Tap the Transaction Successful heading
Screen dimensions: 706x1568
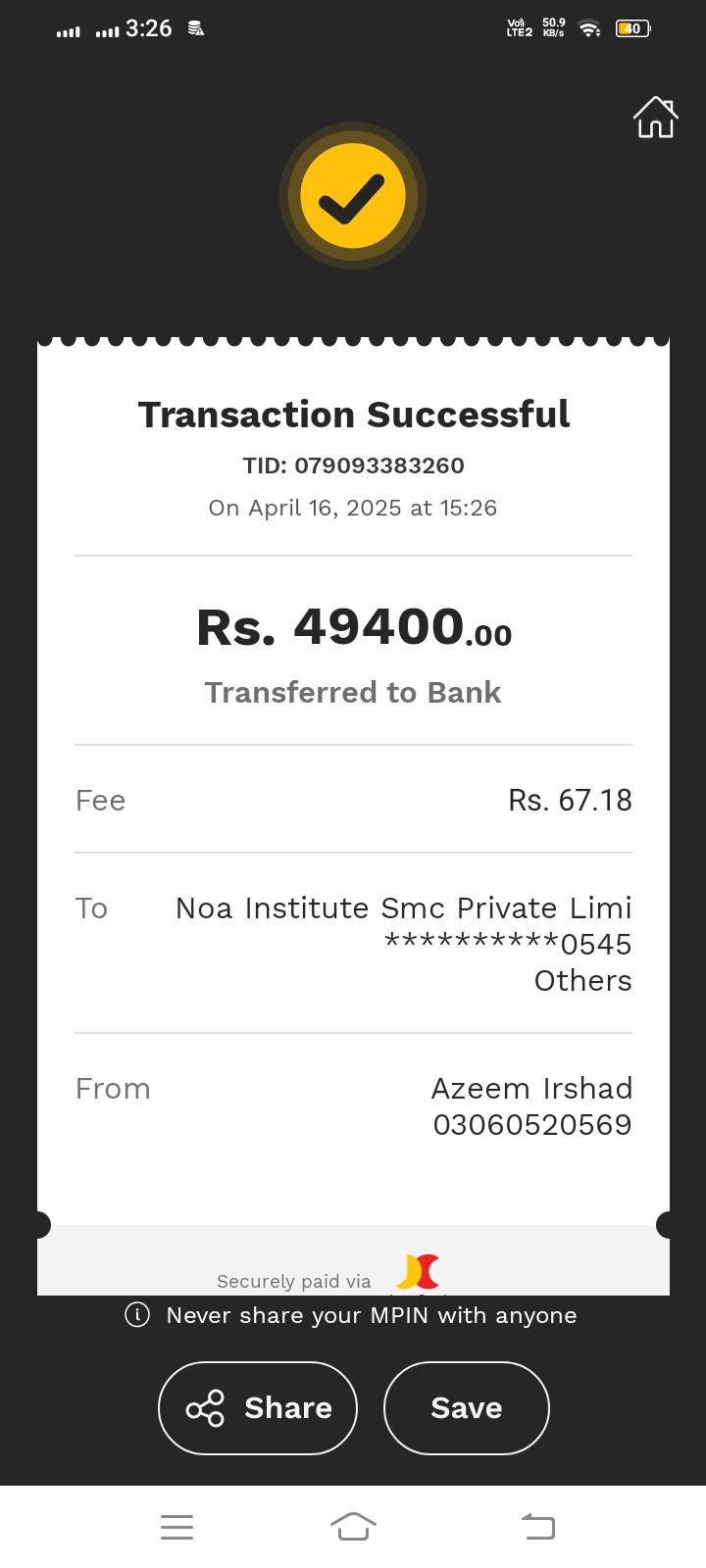pos(353,415)
